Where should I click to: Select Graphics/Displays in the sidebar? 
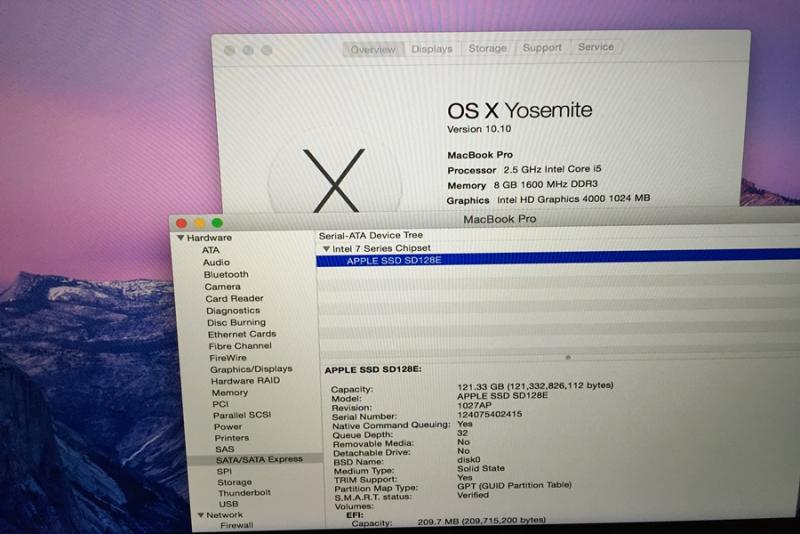point(251,369)
